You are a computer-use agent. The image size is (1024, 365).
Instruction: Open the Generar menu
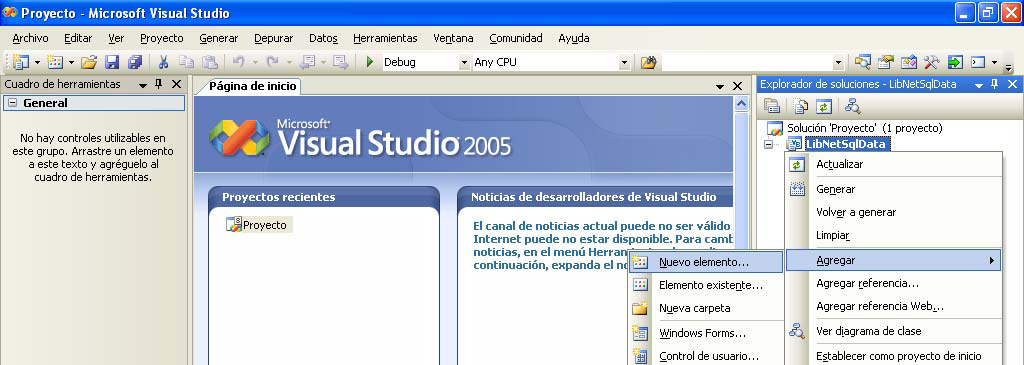(x=219, y=38)
